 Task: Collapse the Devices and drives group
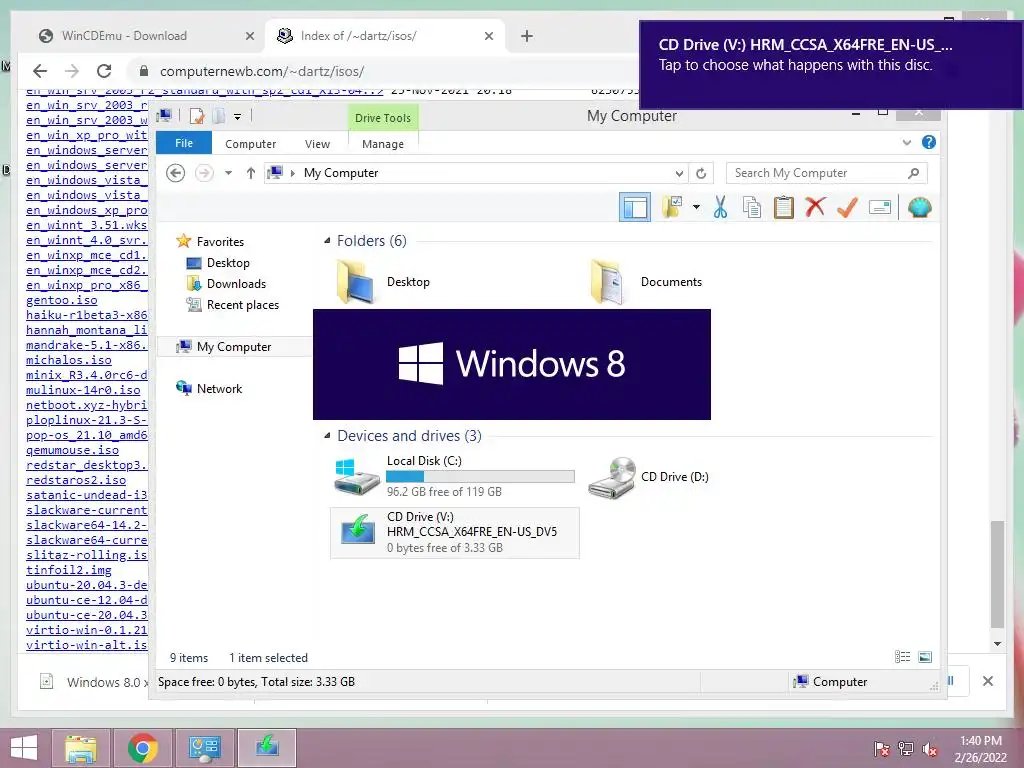327,436
